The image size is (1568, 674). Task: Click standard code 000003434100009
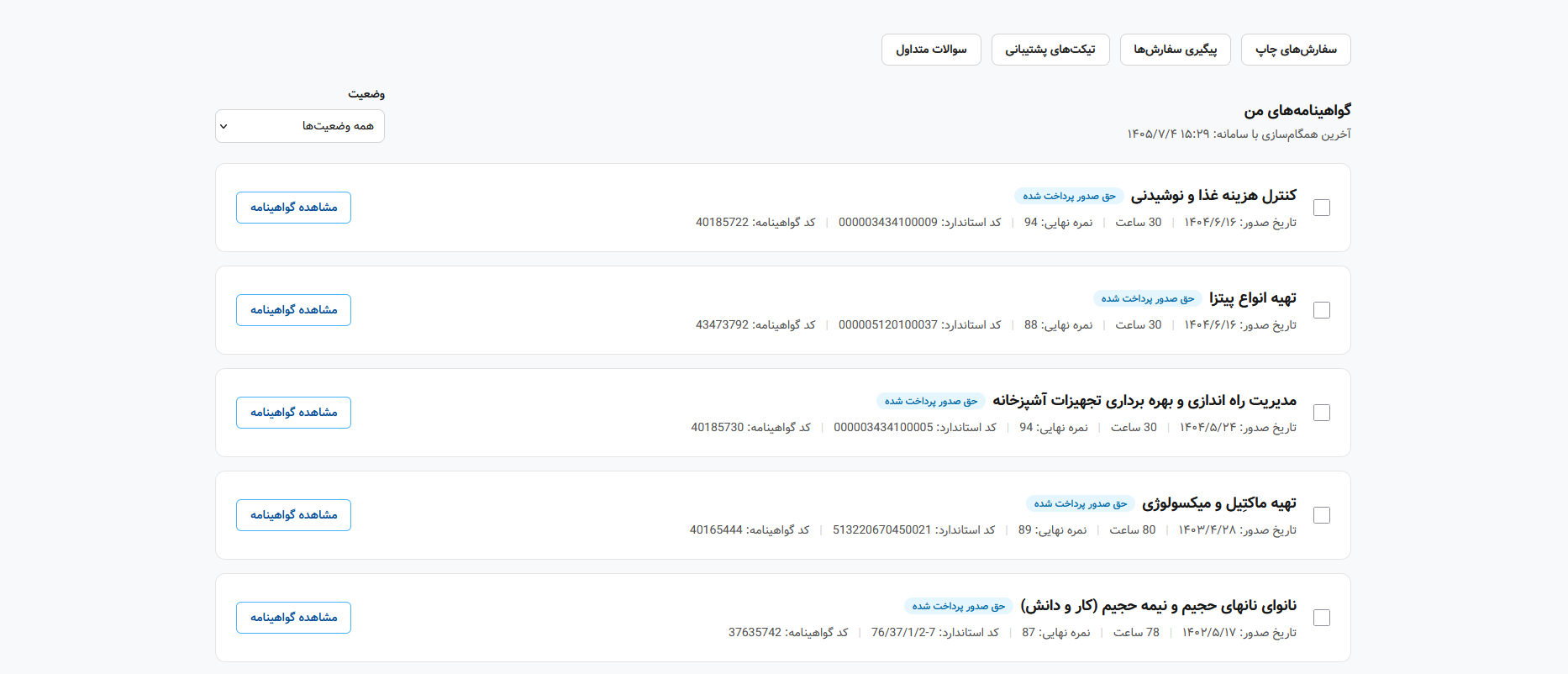(x=920, y=222)
